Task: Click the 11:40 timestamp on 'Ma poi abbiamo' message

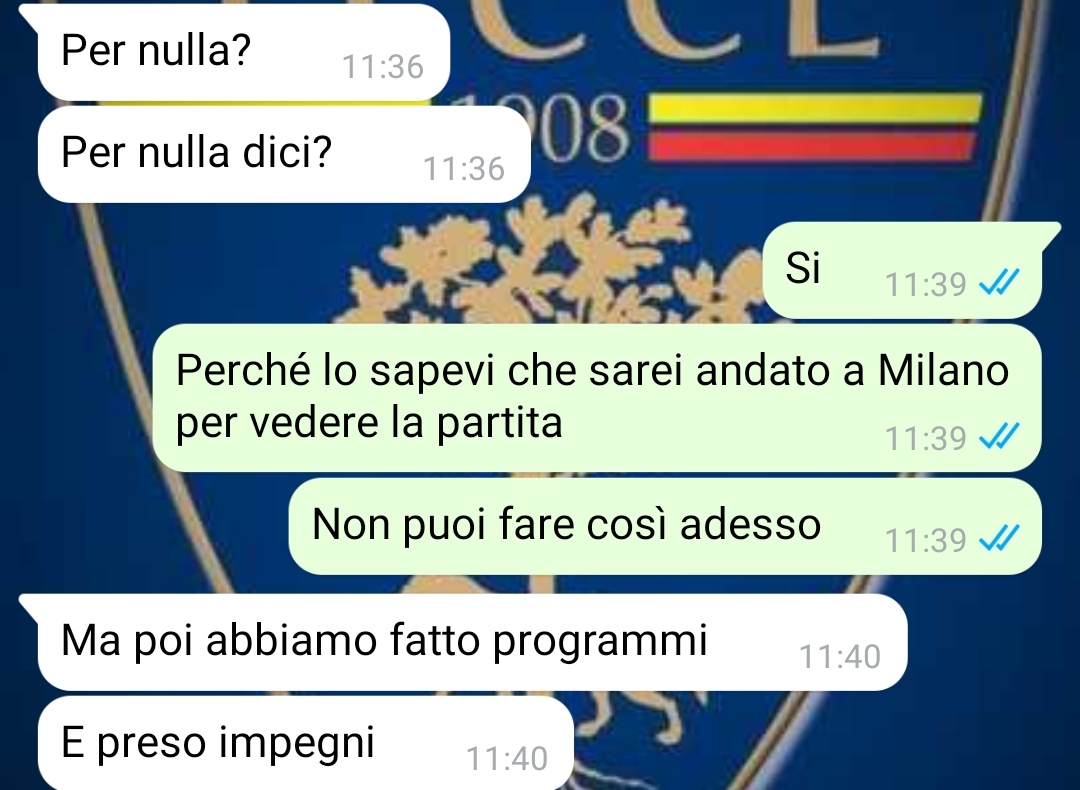Action: [x=840, y=656]
